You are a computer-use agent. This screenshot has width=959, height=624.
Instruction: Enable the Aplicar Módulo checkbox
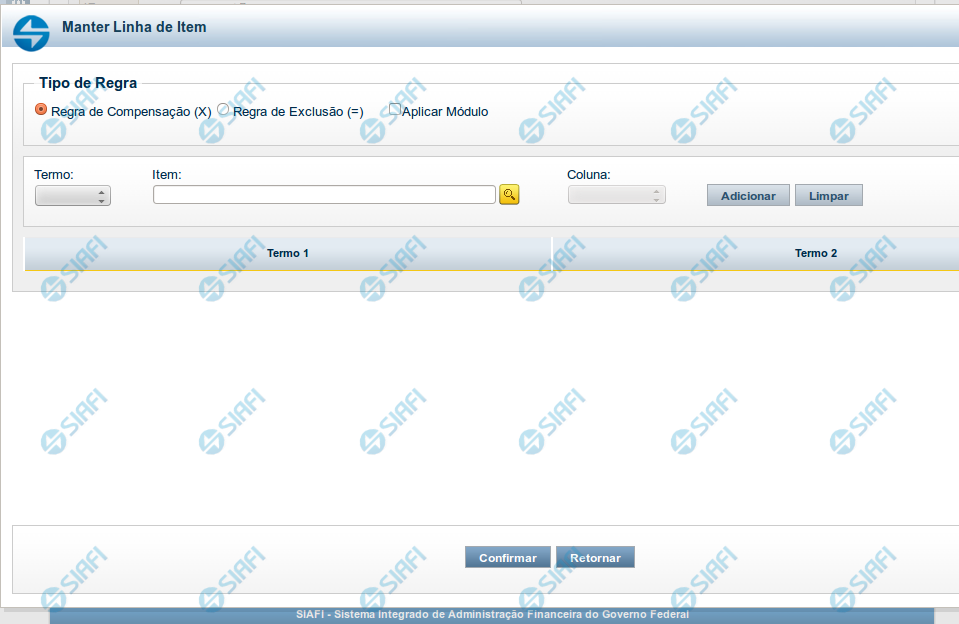[x=395, y=110]
